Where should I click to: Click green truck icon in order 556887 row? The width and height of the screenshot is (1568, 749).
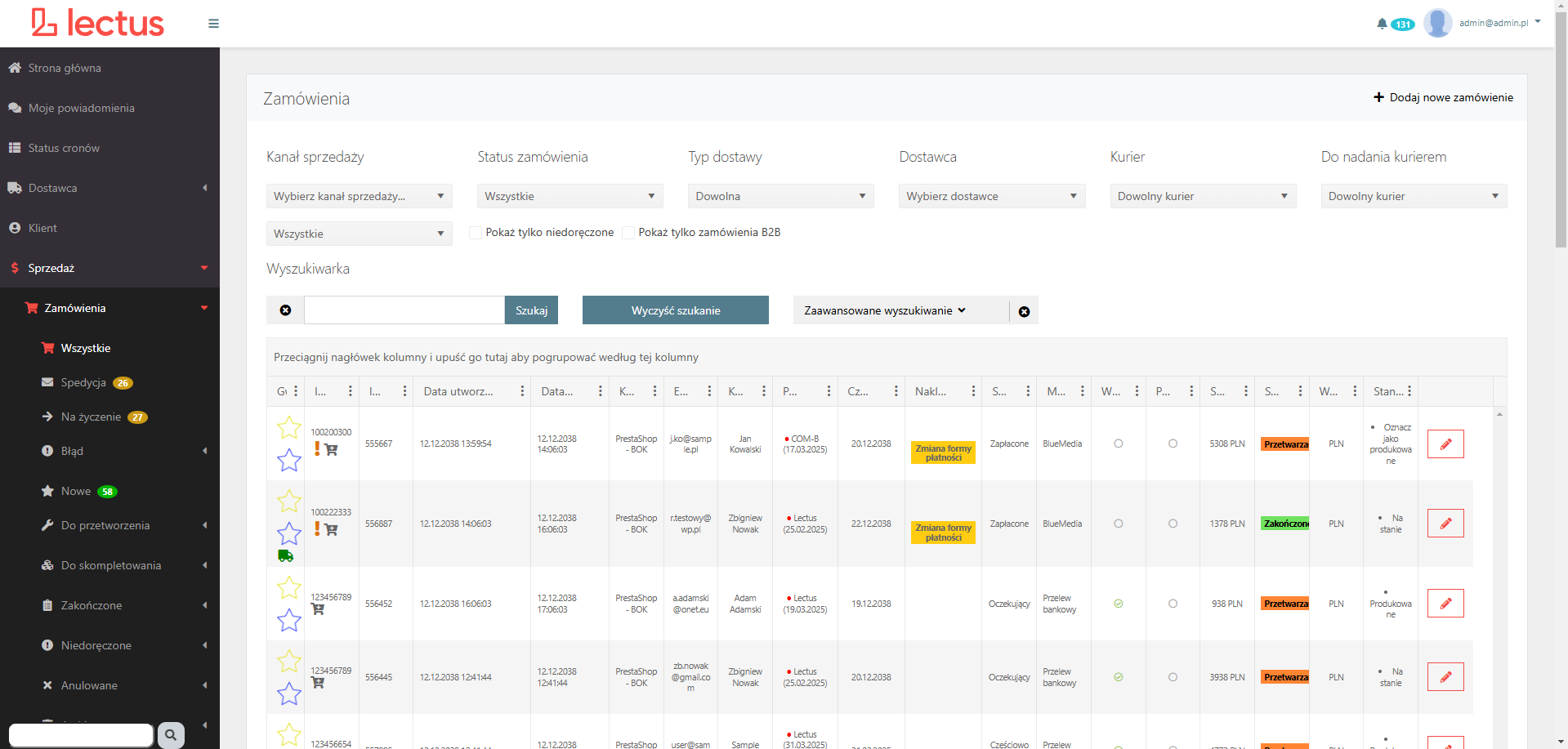coord(285,555)
